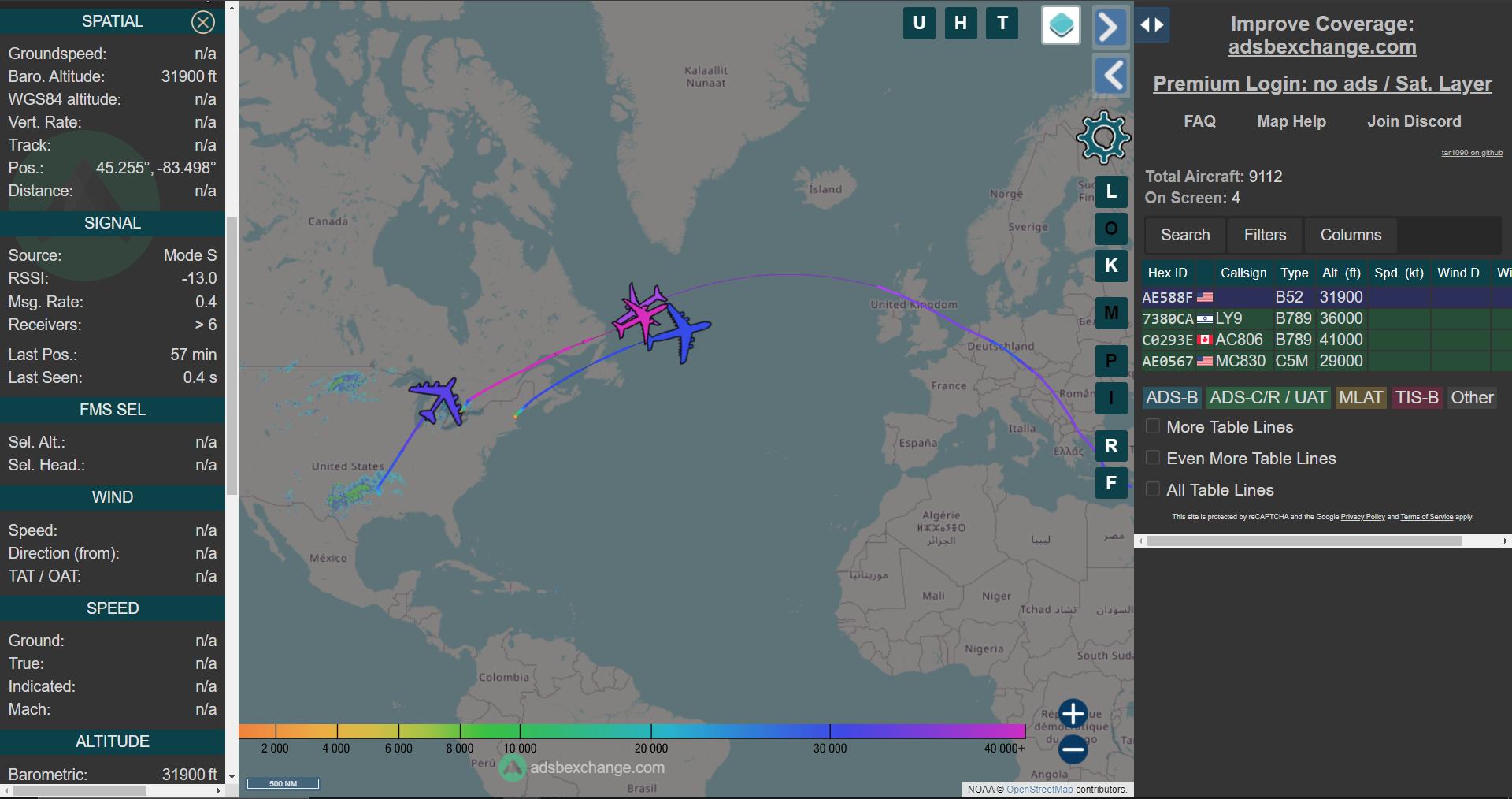The width and height of the screenshot is (1512, 799).
Task: Toggle the MLAT source filter
Action: 1361,398
